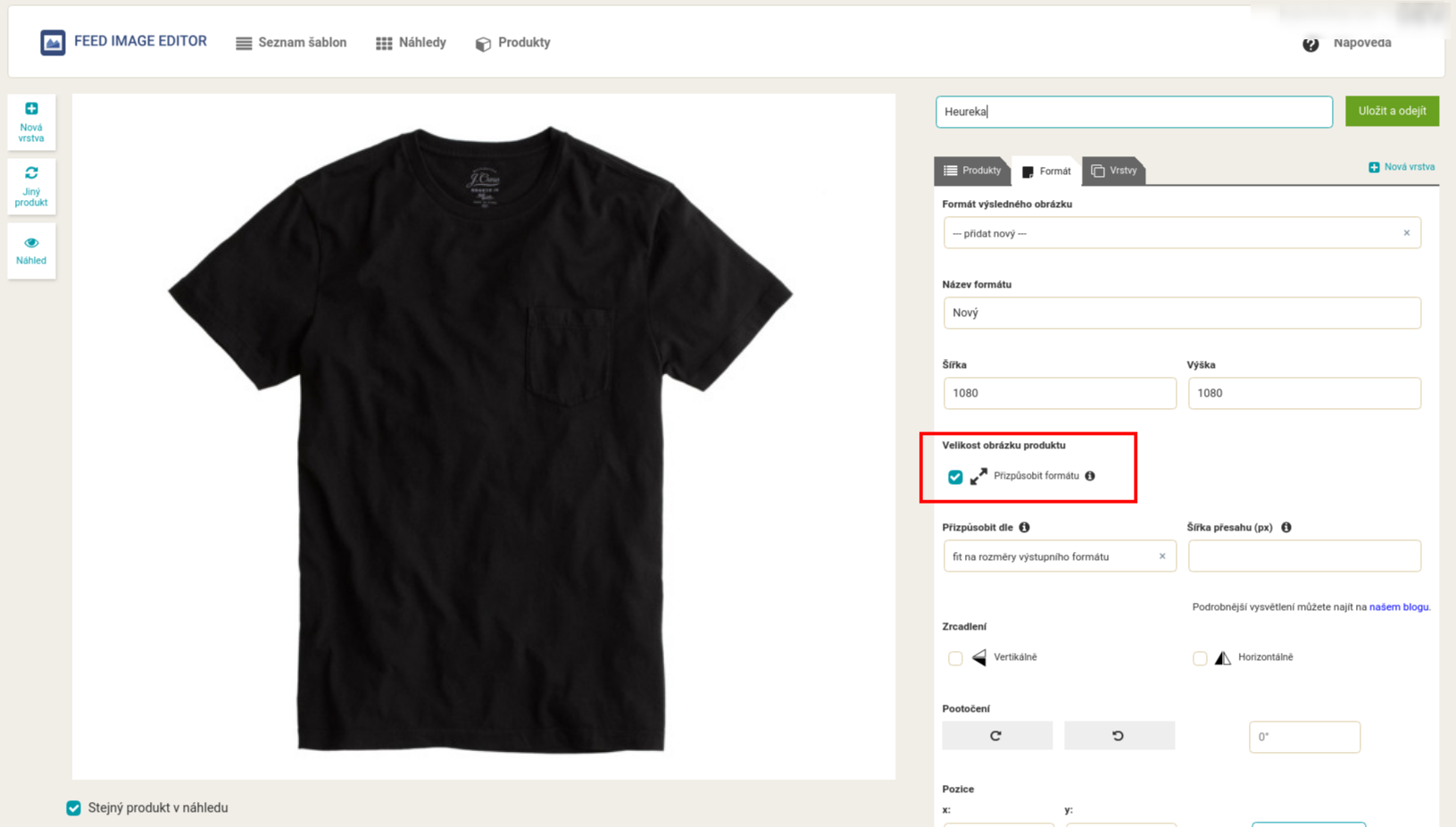1456x827 pixels.
Task: Open Seznam šablon in top menu
Action: point(291,43)
